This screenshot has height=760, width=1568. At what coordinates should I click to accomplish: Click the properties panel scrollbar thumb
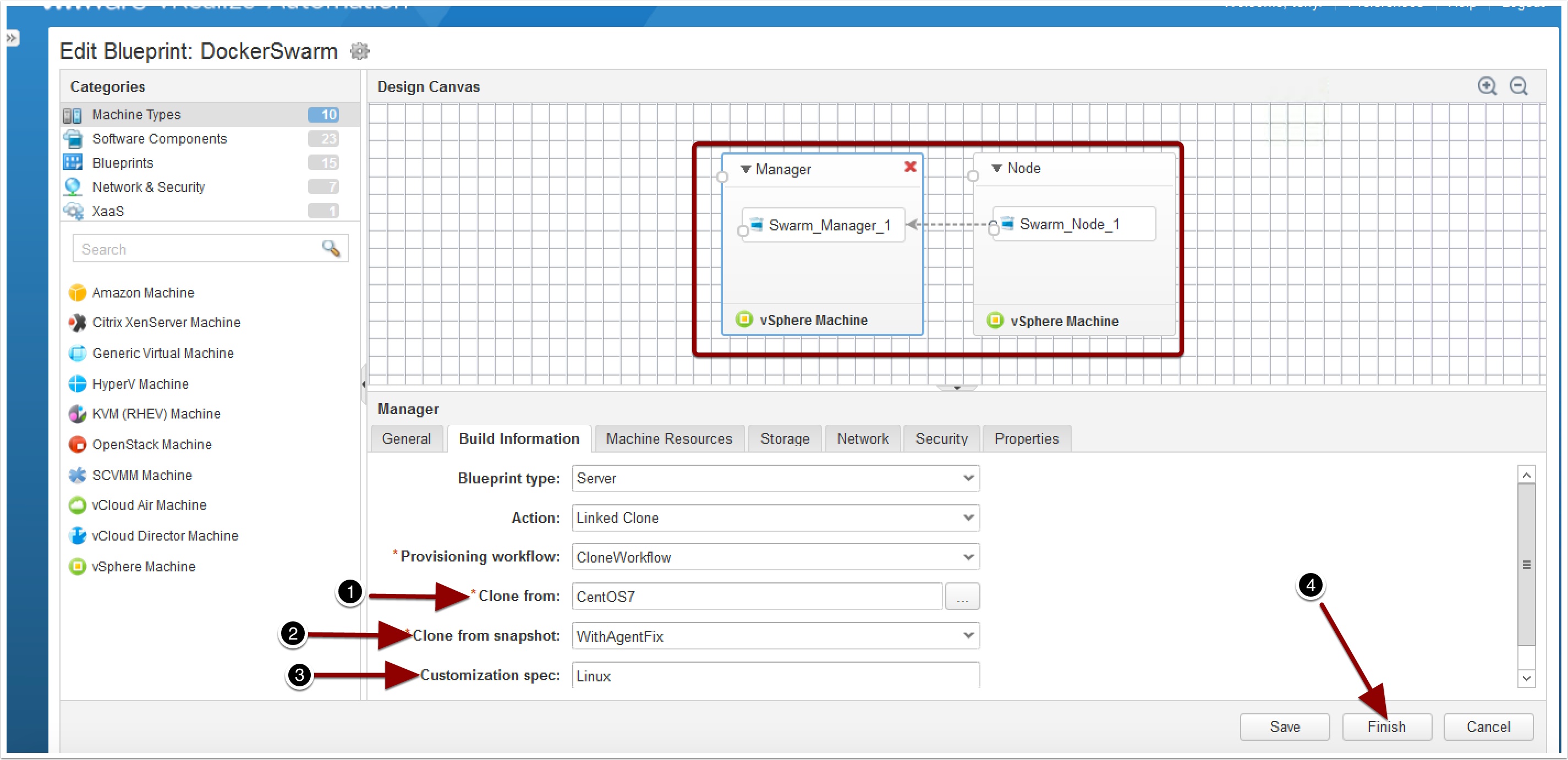[x=1526, y=565]
